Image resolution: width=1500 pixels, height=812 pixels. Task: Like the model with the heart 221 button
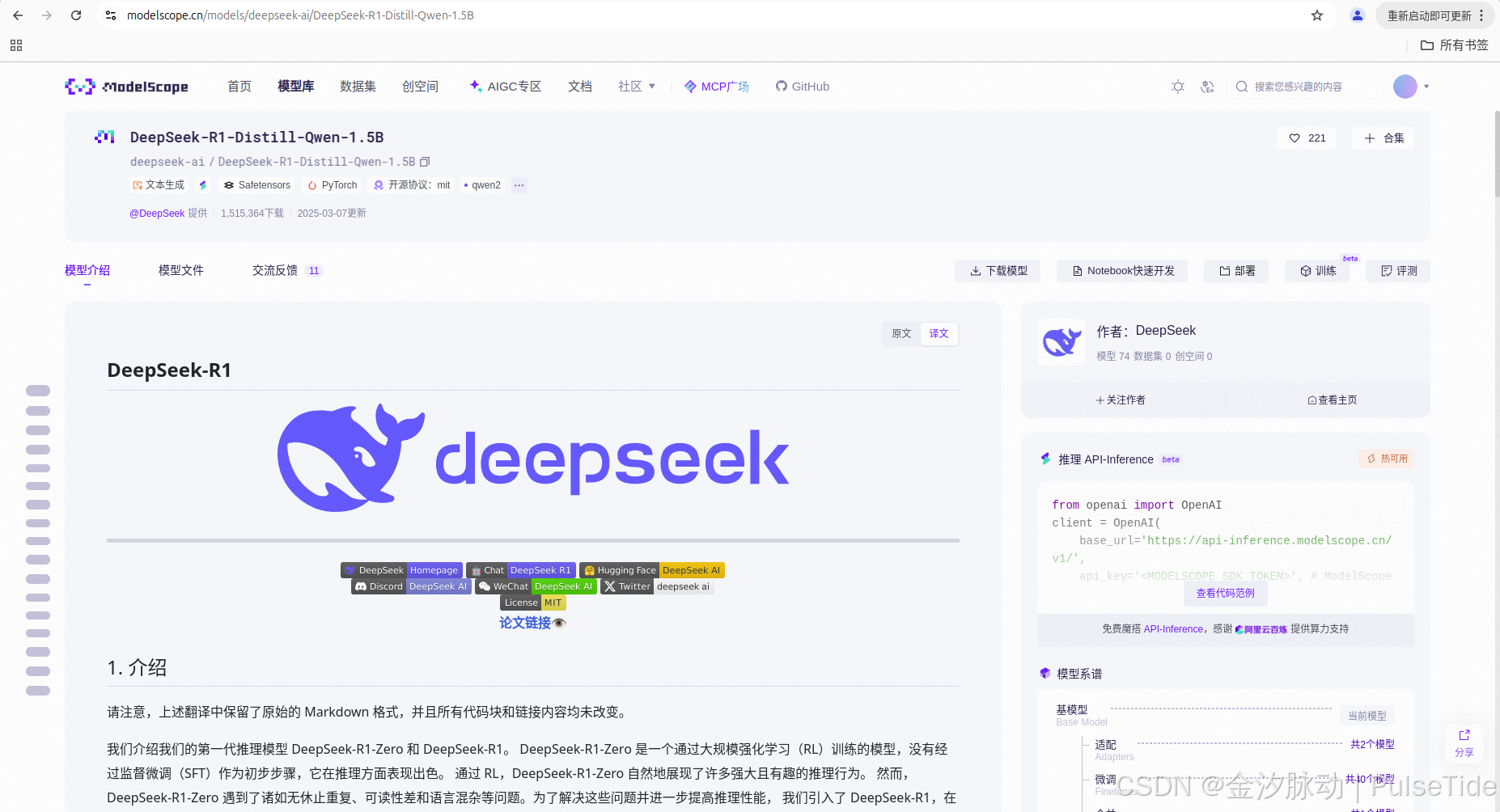coord(1307,138)
